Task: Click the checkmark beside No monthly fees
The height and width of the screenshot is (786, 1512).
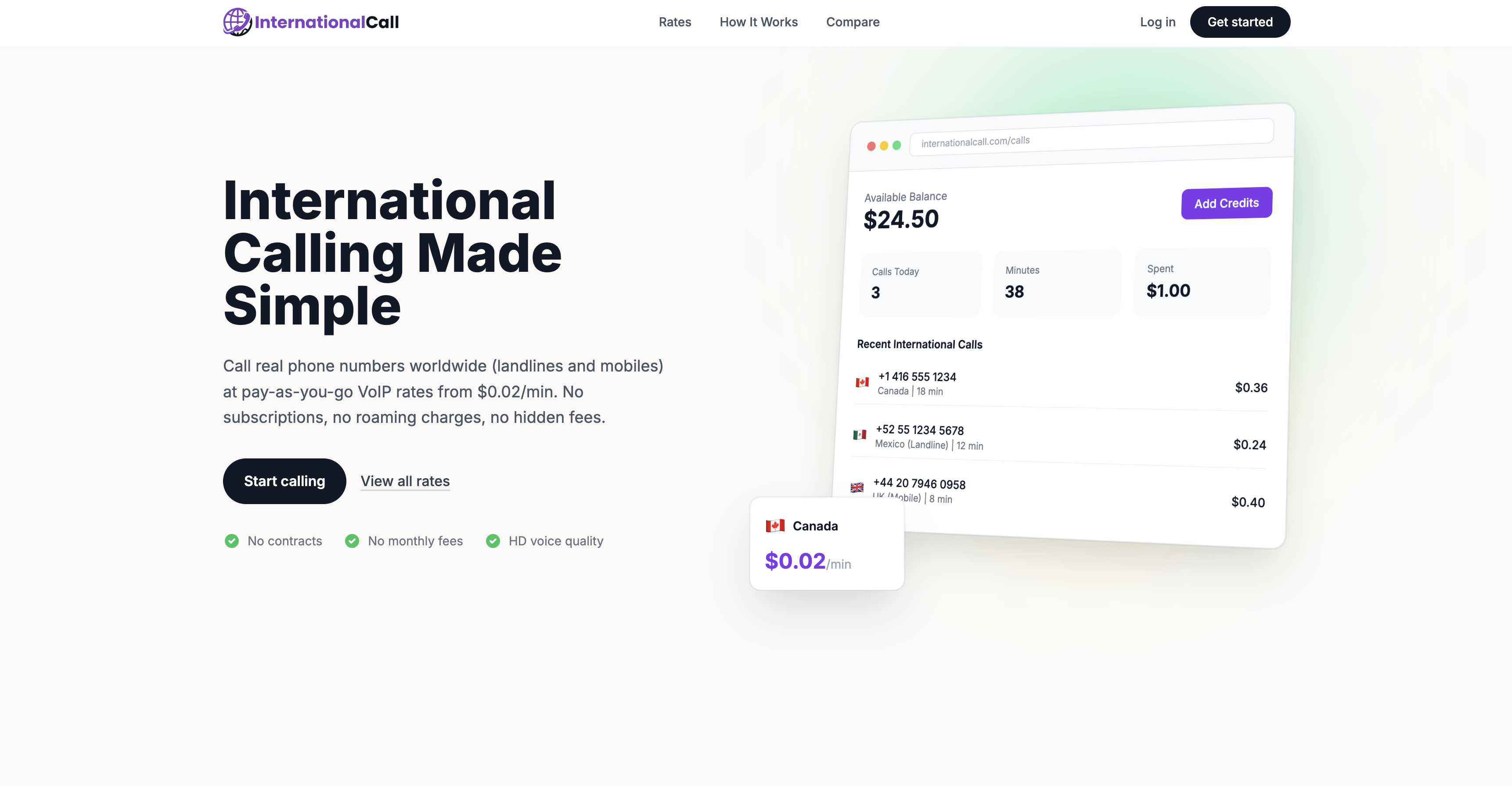Action: click(352, 541)
